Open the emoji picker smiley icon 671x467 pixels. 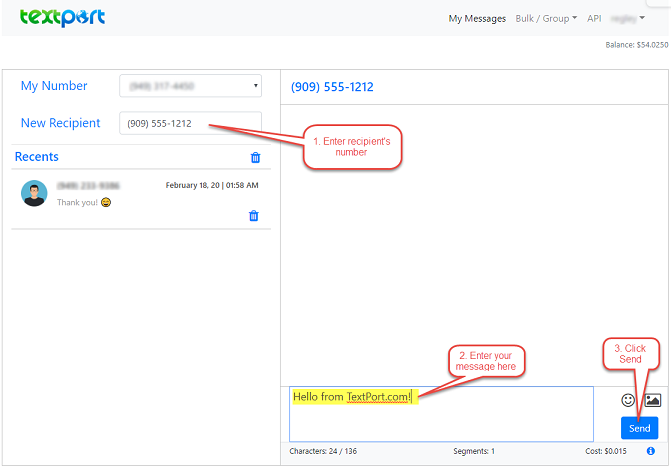tap(628, 400)
